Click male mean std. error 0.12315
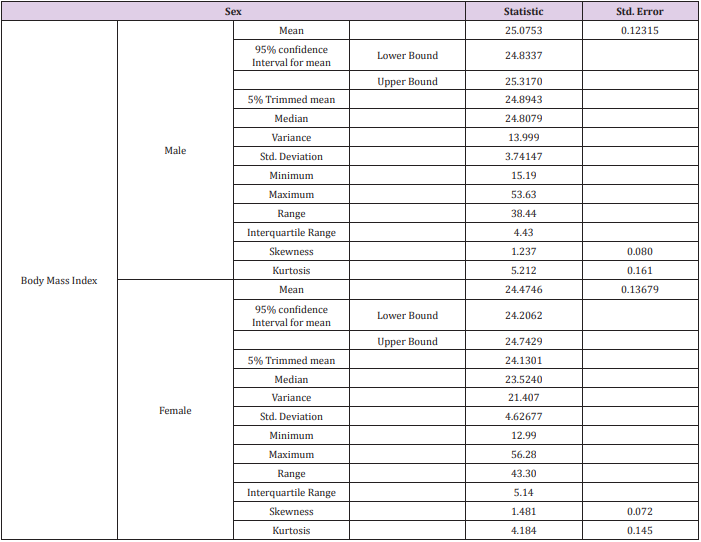The height and width of the screenshot is (542, 701). 640,30
